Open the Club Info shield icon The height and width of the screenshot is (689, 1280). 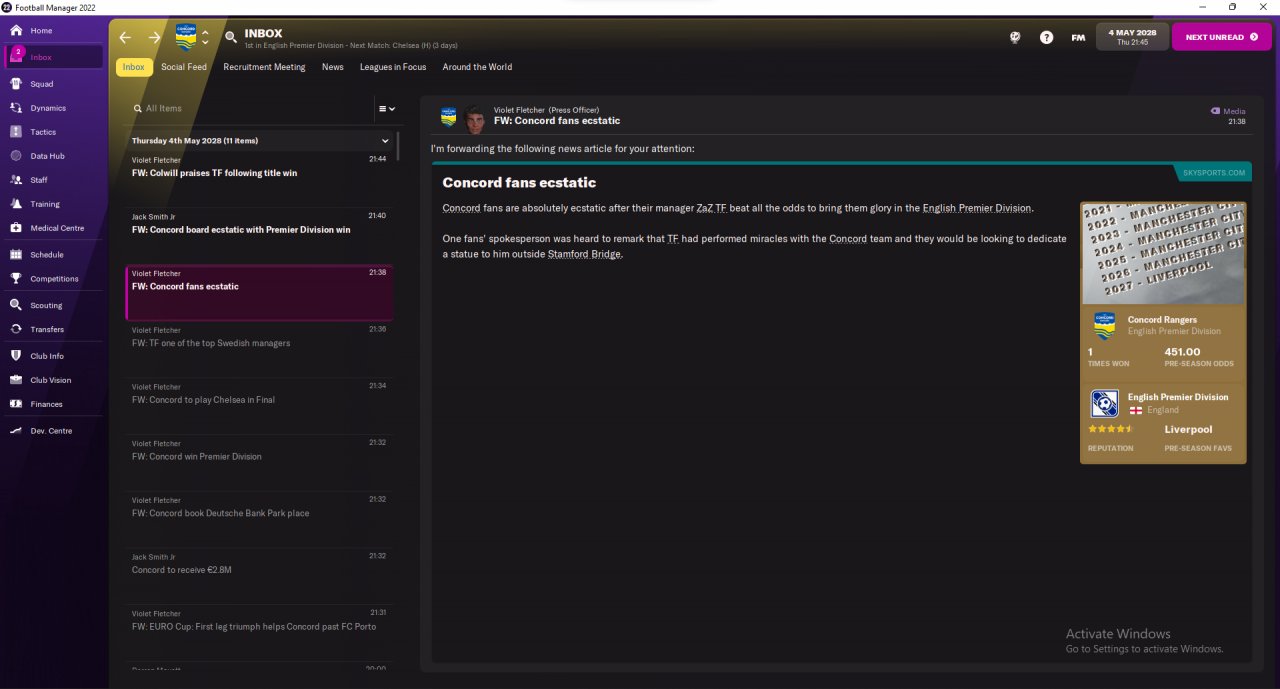coord(16,356)
